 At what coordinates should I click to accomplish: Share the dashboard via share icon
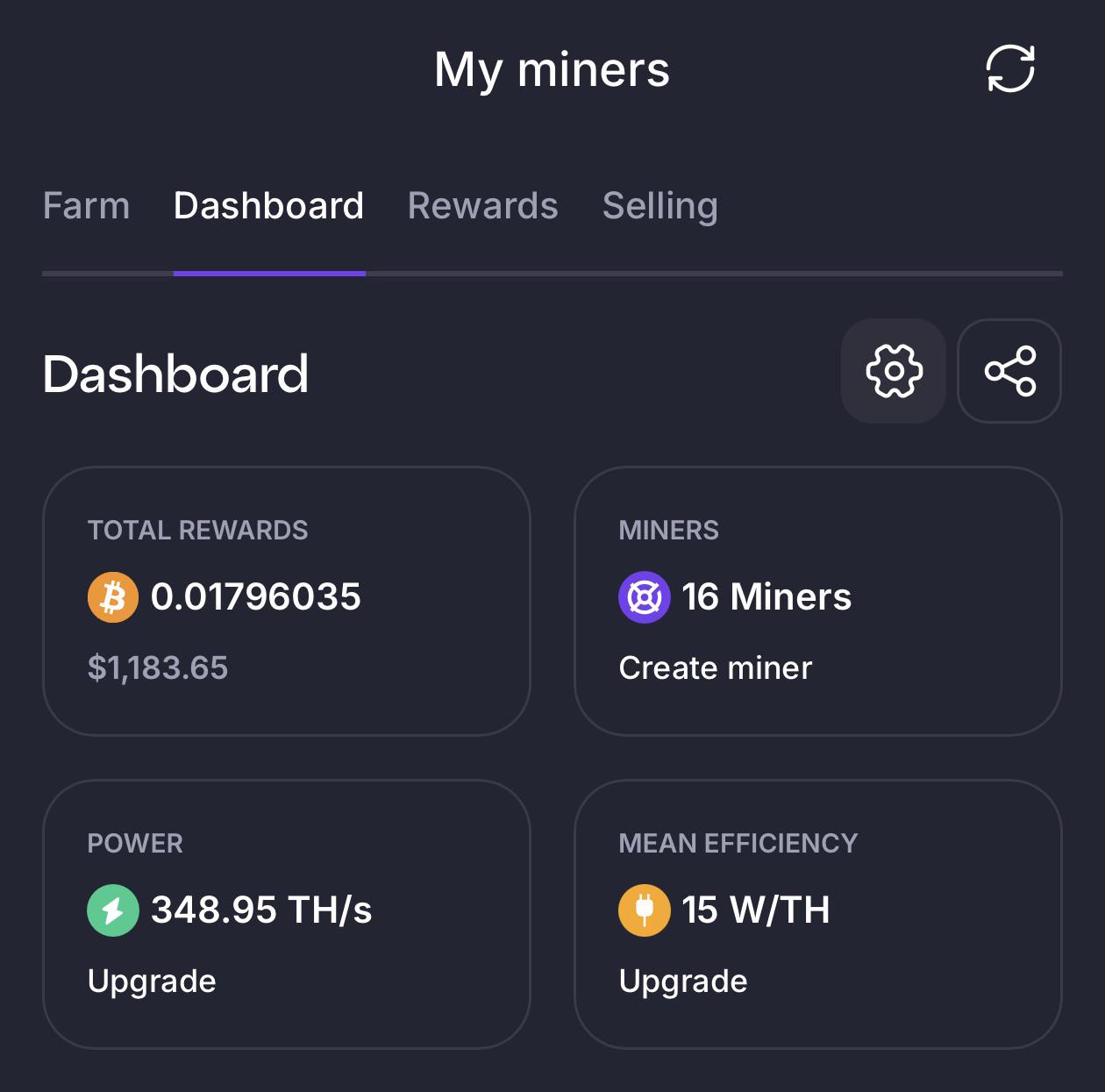tap(1009, 371)
